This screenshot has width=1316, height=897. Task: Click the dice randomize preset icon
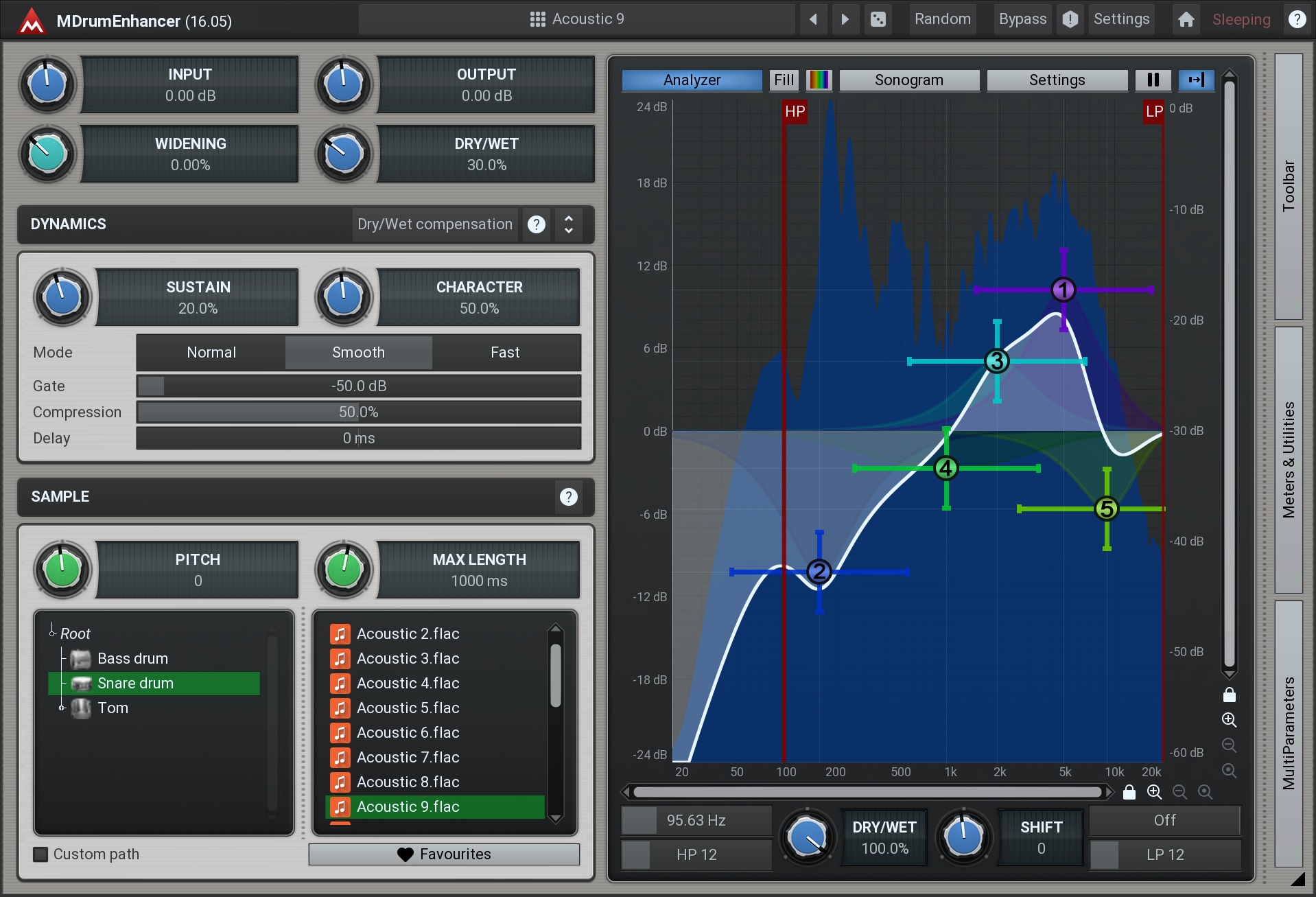click(x=878, y=19)
